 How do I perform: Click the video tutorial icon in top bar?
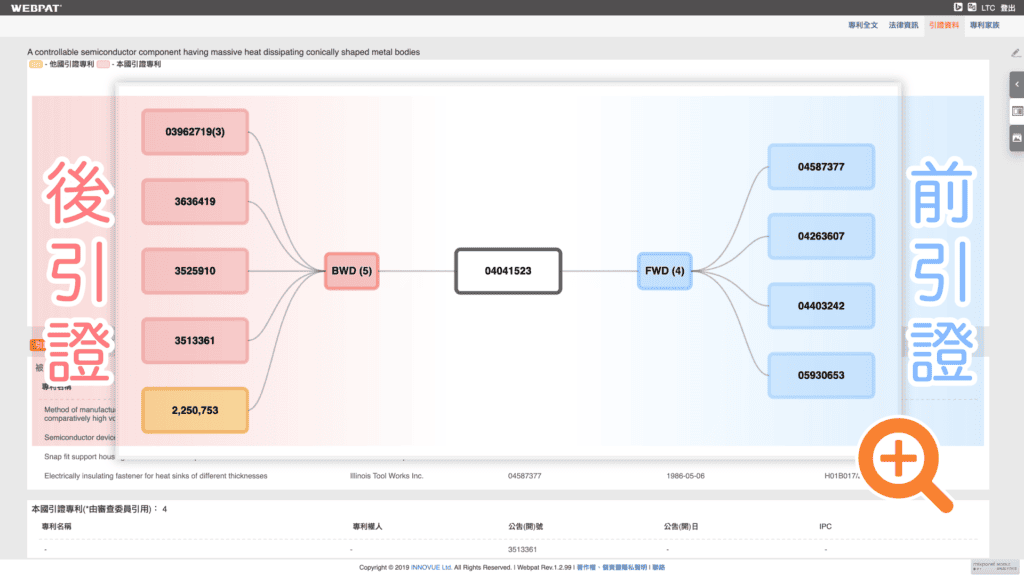pos(956,7)
